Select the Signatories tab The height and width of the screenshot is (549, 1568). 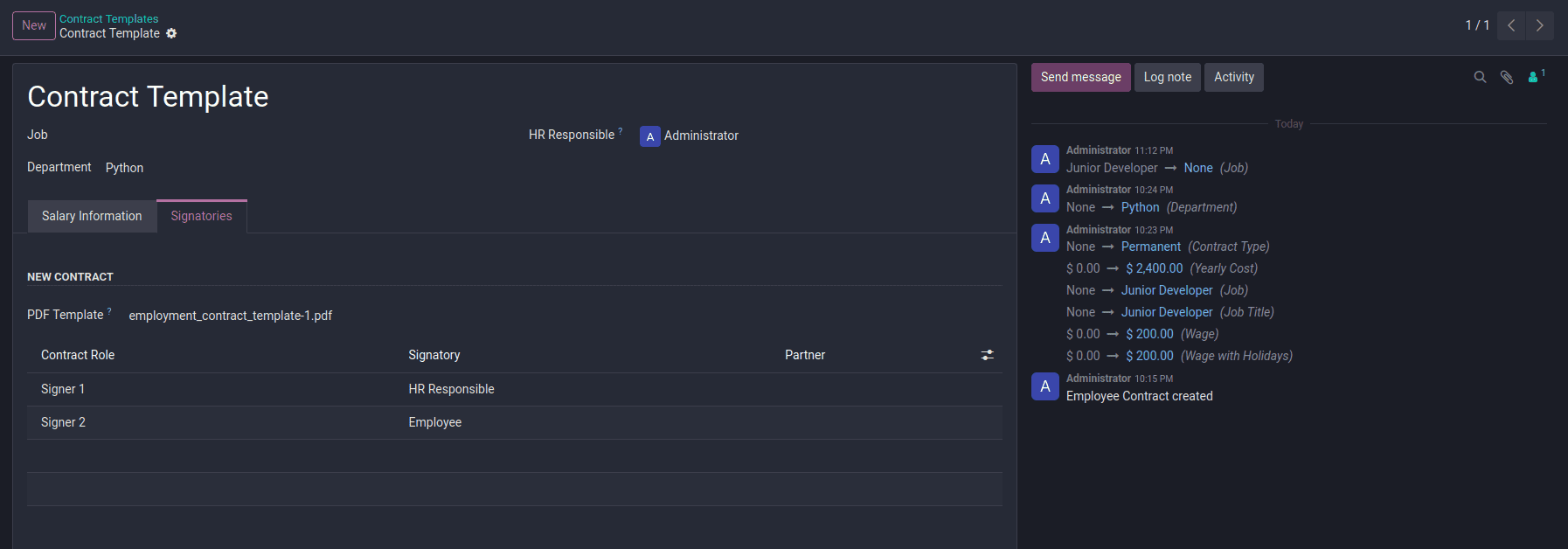tap(202, 216)
